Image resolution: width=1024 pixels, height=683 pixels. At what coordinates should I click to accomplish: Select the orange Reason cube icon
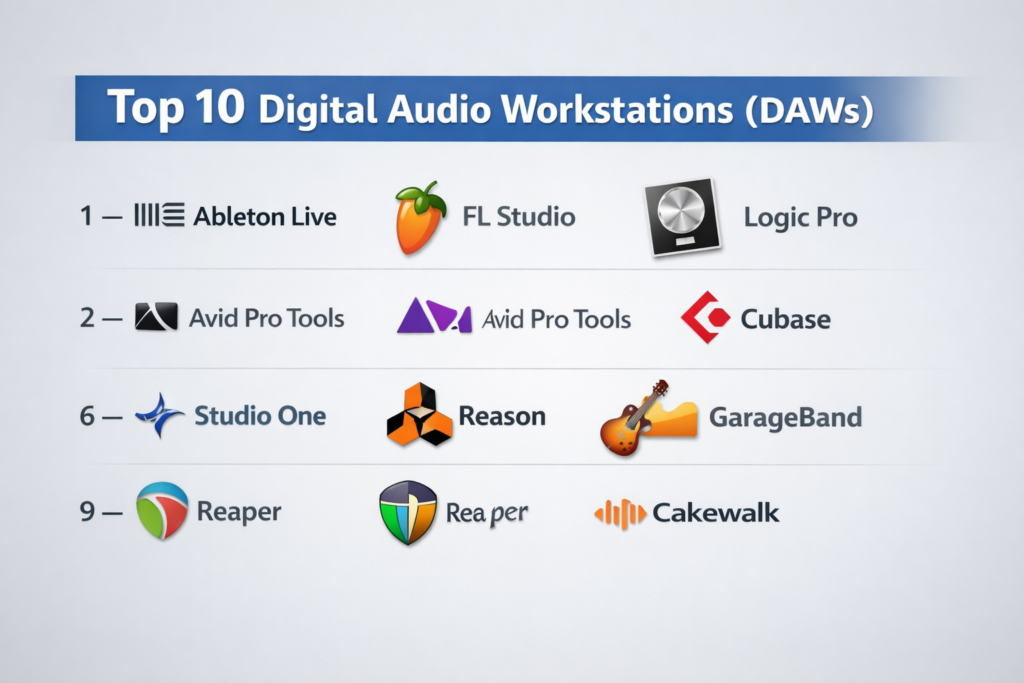(x=418, y=415)
